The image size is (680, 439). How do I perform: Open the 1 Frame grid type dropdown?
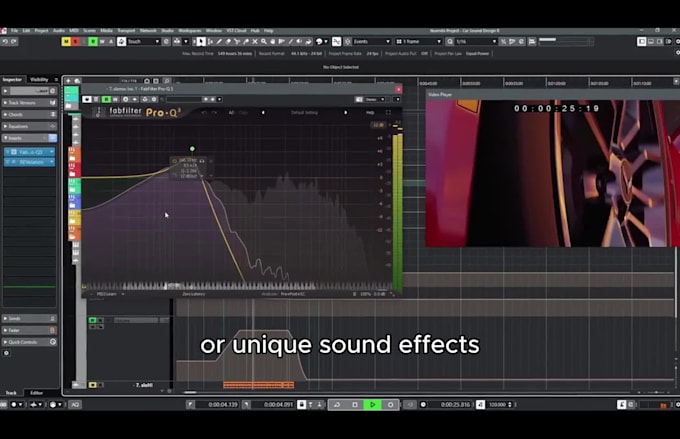(x=418, y=42)
